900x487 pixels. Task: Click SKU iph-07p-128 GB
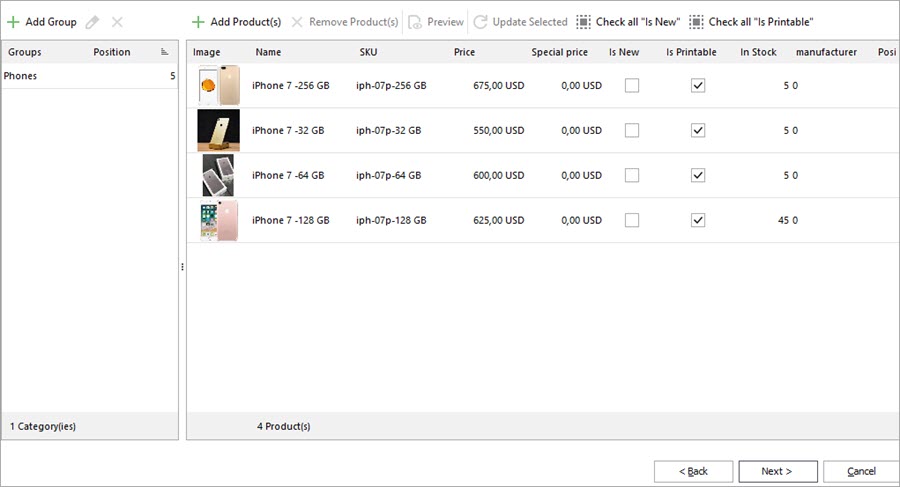tap(391, 220)
